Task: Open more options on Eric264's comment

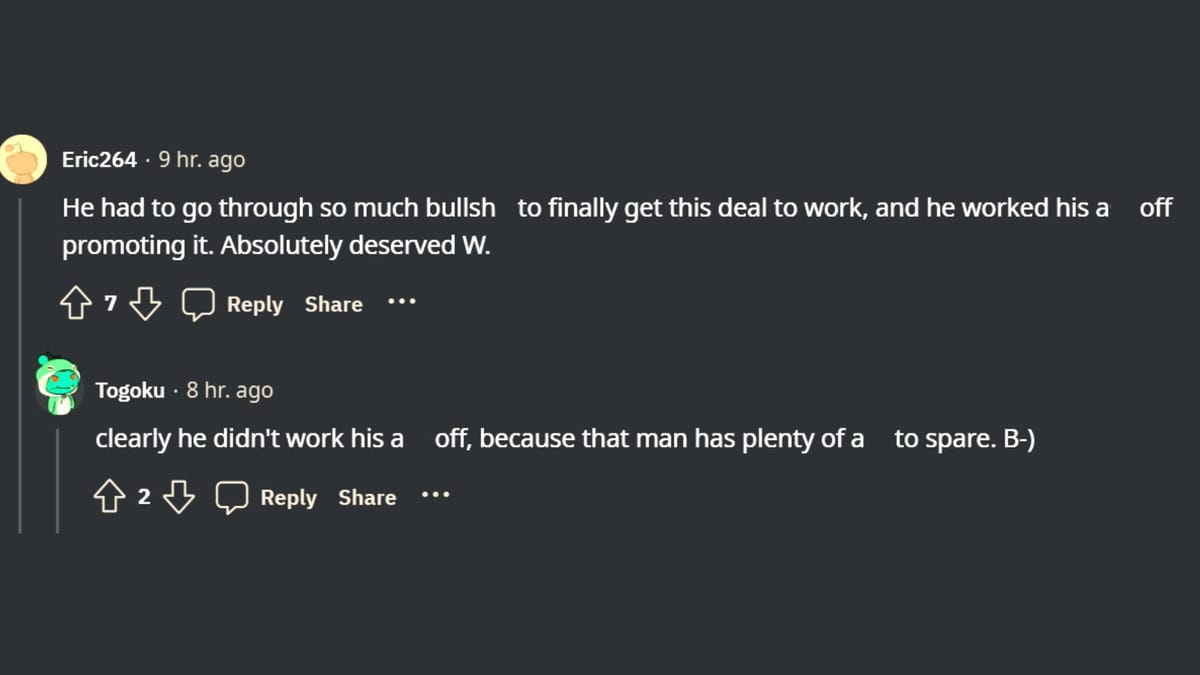Action: click(401, 302)
